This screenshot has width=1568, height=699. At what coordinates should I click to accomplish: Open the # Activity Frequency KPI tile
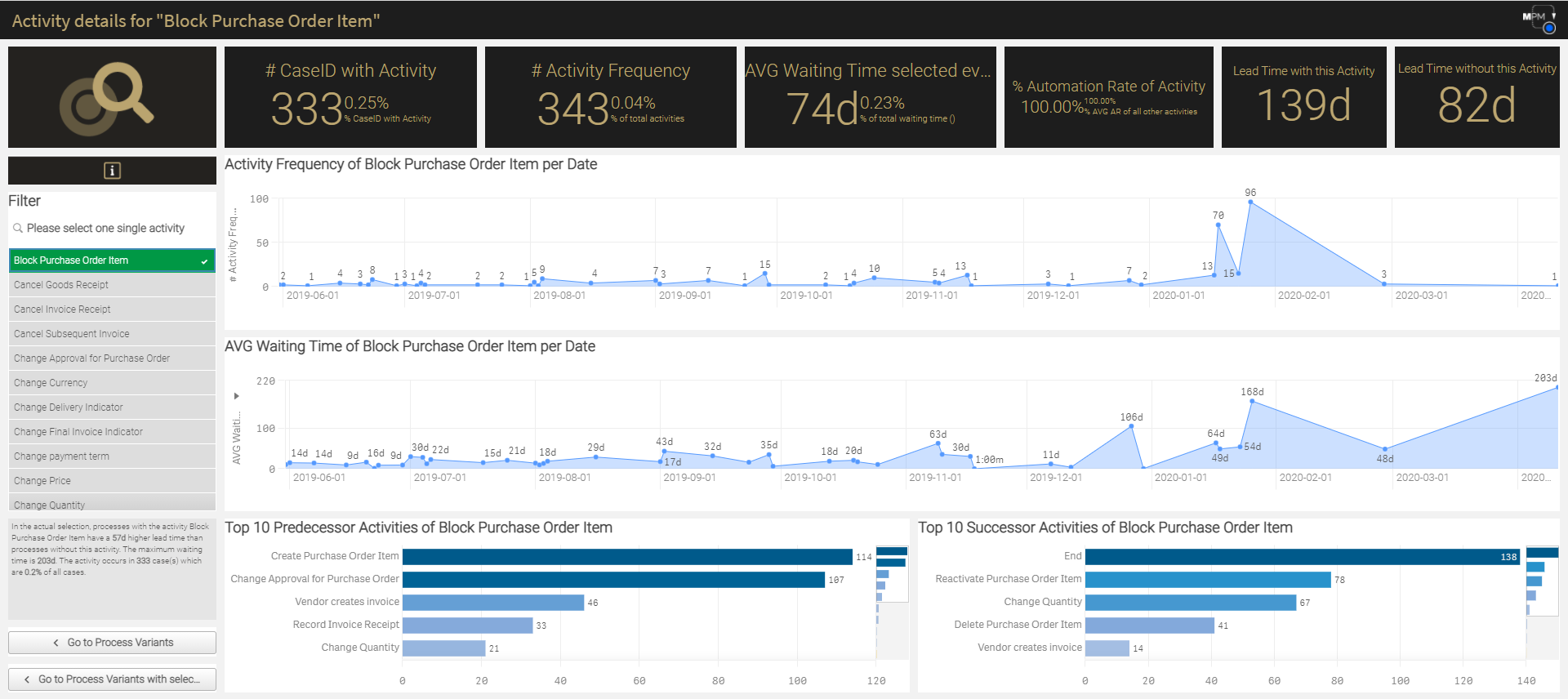611,97
